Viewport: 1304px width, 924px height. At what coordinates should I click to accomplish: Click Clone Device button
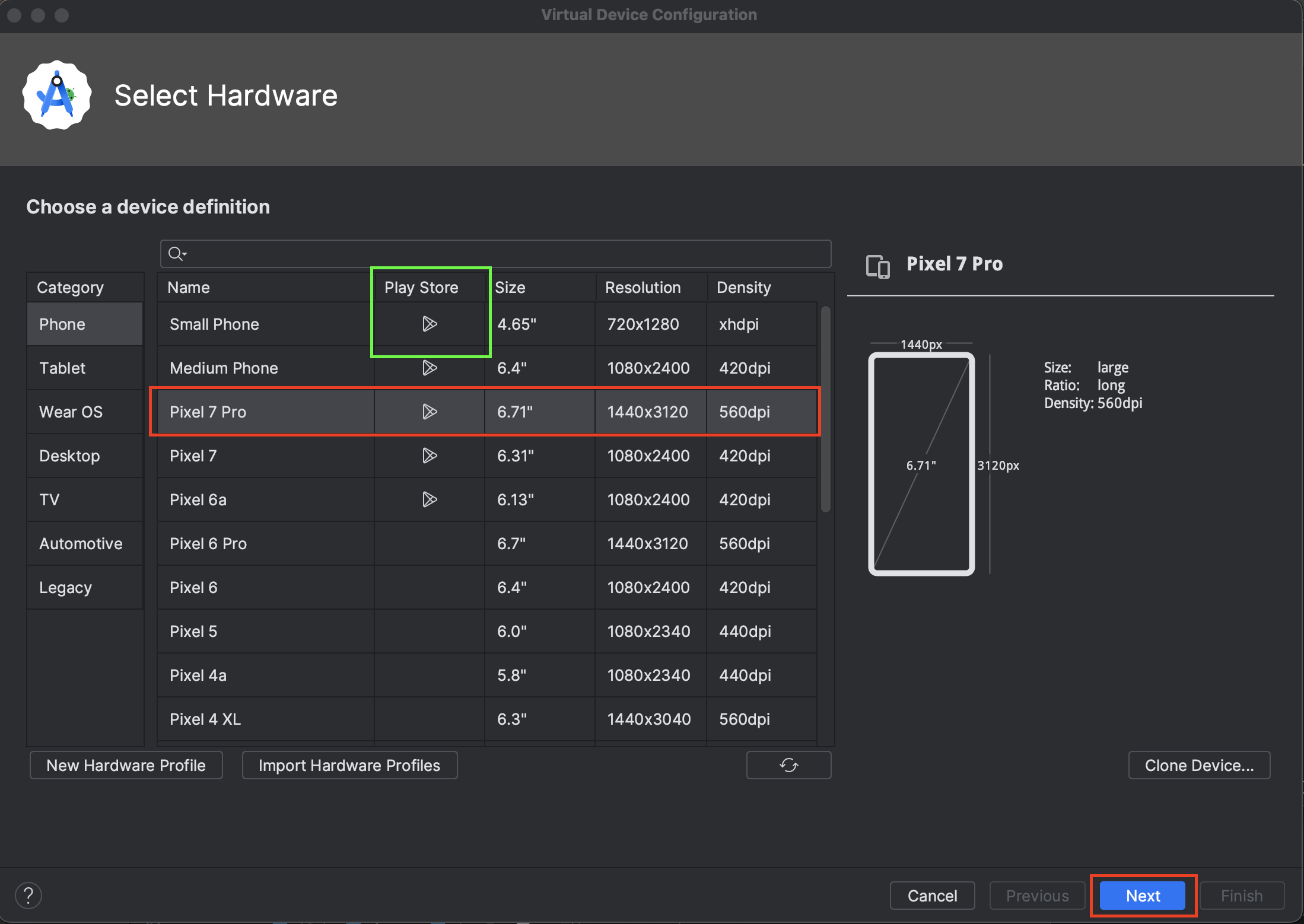1199,765
